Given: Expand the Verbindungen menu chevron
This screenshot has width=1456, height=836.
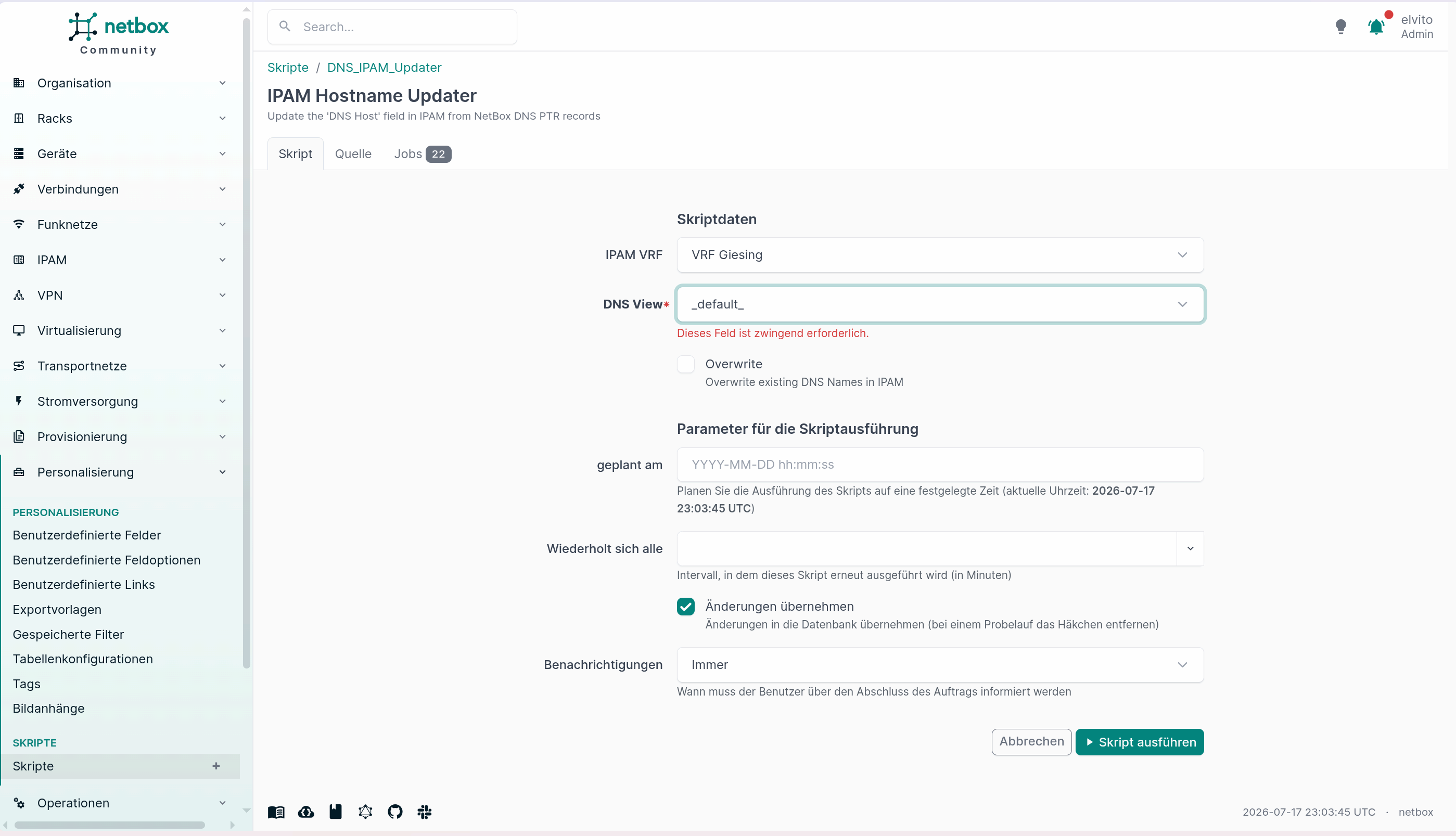Looking at the screenshot, I should (222, 189).
